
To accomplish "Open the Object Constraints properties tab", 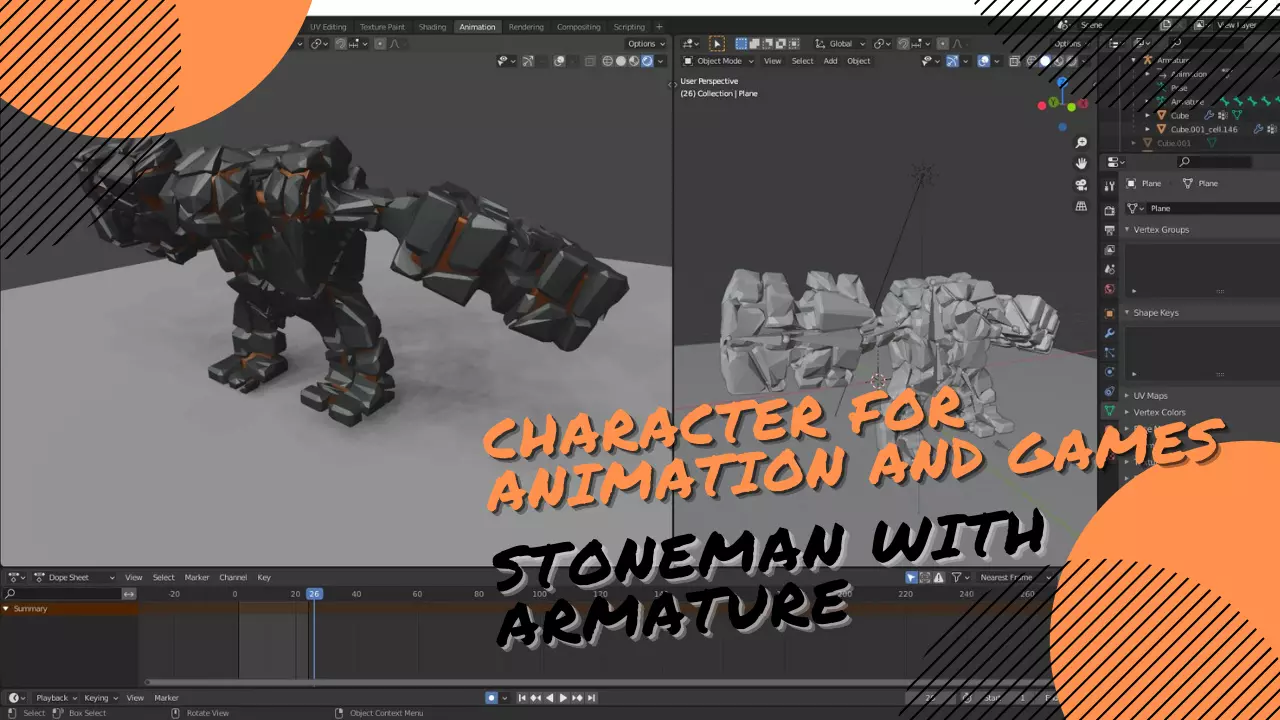I will 1109,392.
